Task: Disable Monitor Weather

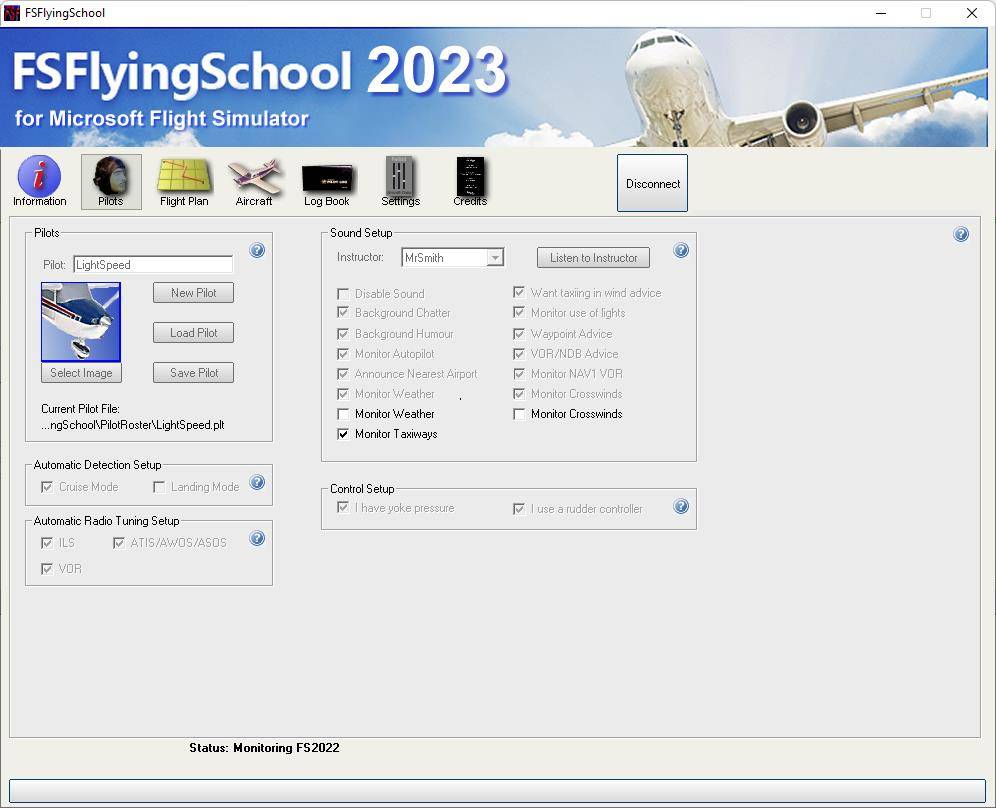Action: pyautogui.click(x=343, y=414)
